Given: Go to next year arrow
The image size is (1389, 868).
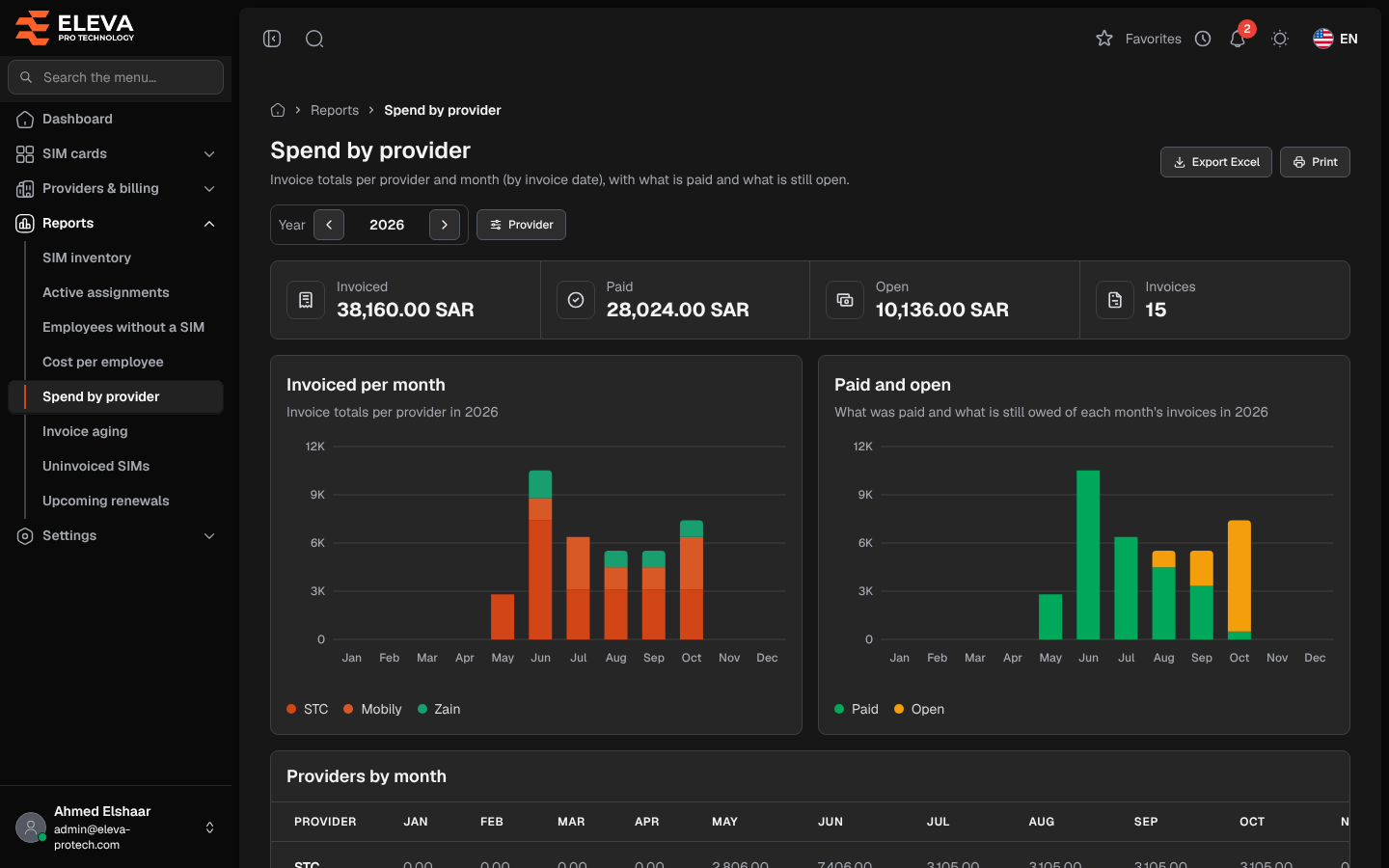Looking at the screenshot, I should [x=445, y=225].
